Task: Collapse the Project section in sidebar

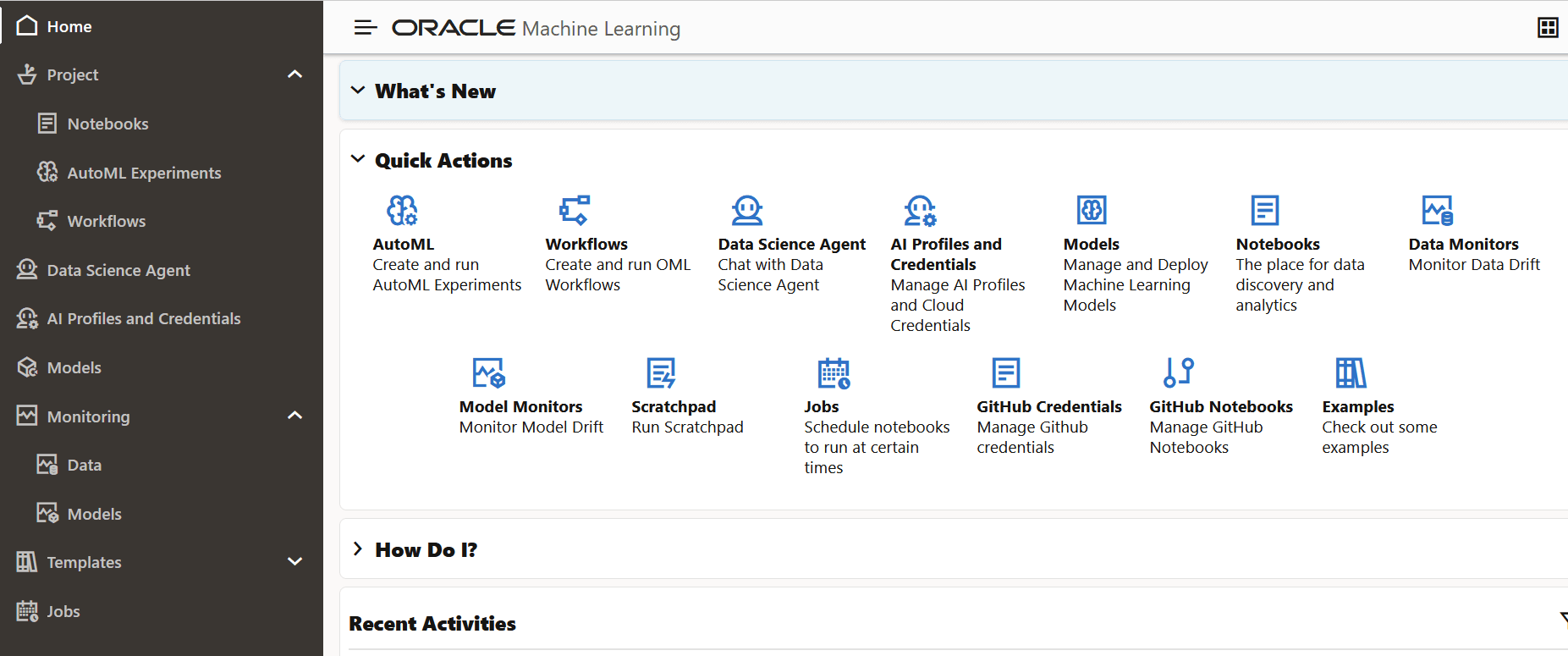Action: pos(294,74)
